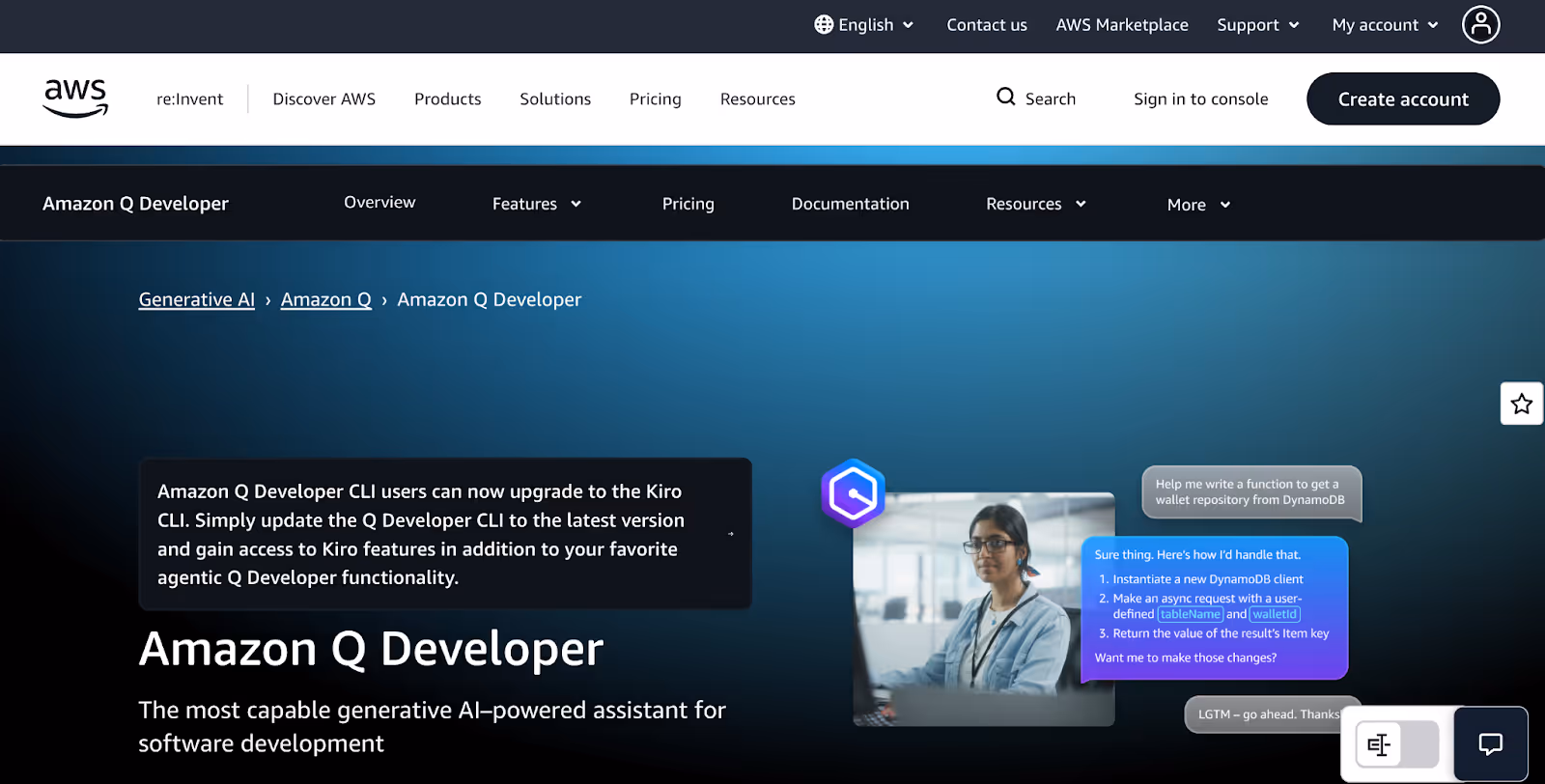Click the Create account button
The height and width of the screenshot is (784, 1545).
pos(1403,98)
